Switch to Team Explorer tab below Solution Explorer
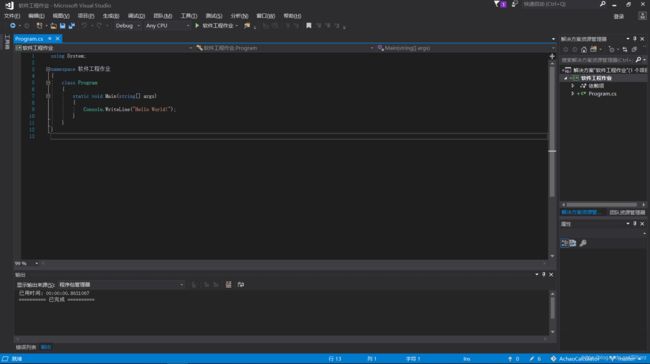 [x=627, y=212]
